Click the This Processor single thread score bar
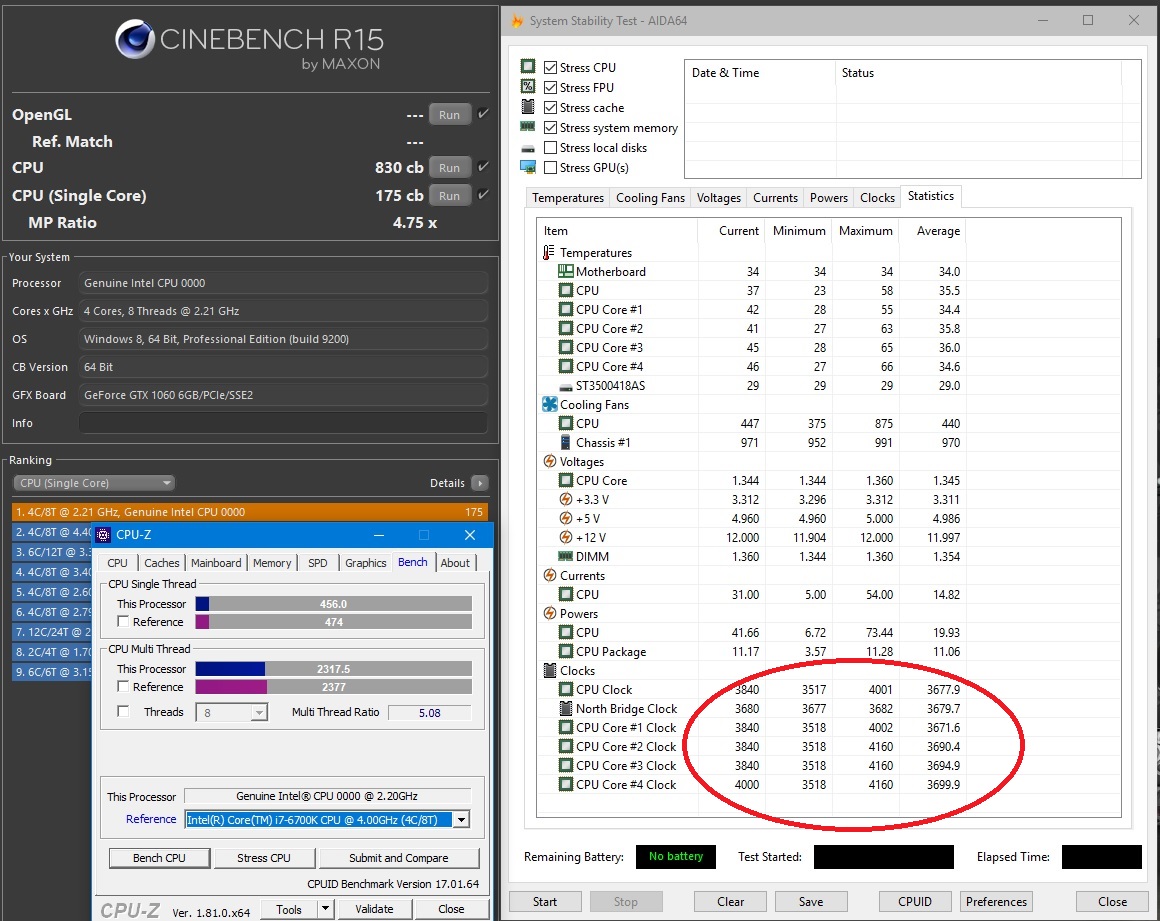 coord(334,604)
